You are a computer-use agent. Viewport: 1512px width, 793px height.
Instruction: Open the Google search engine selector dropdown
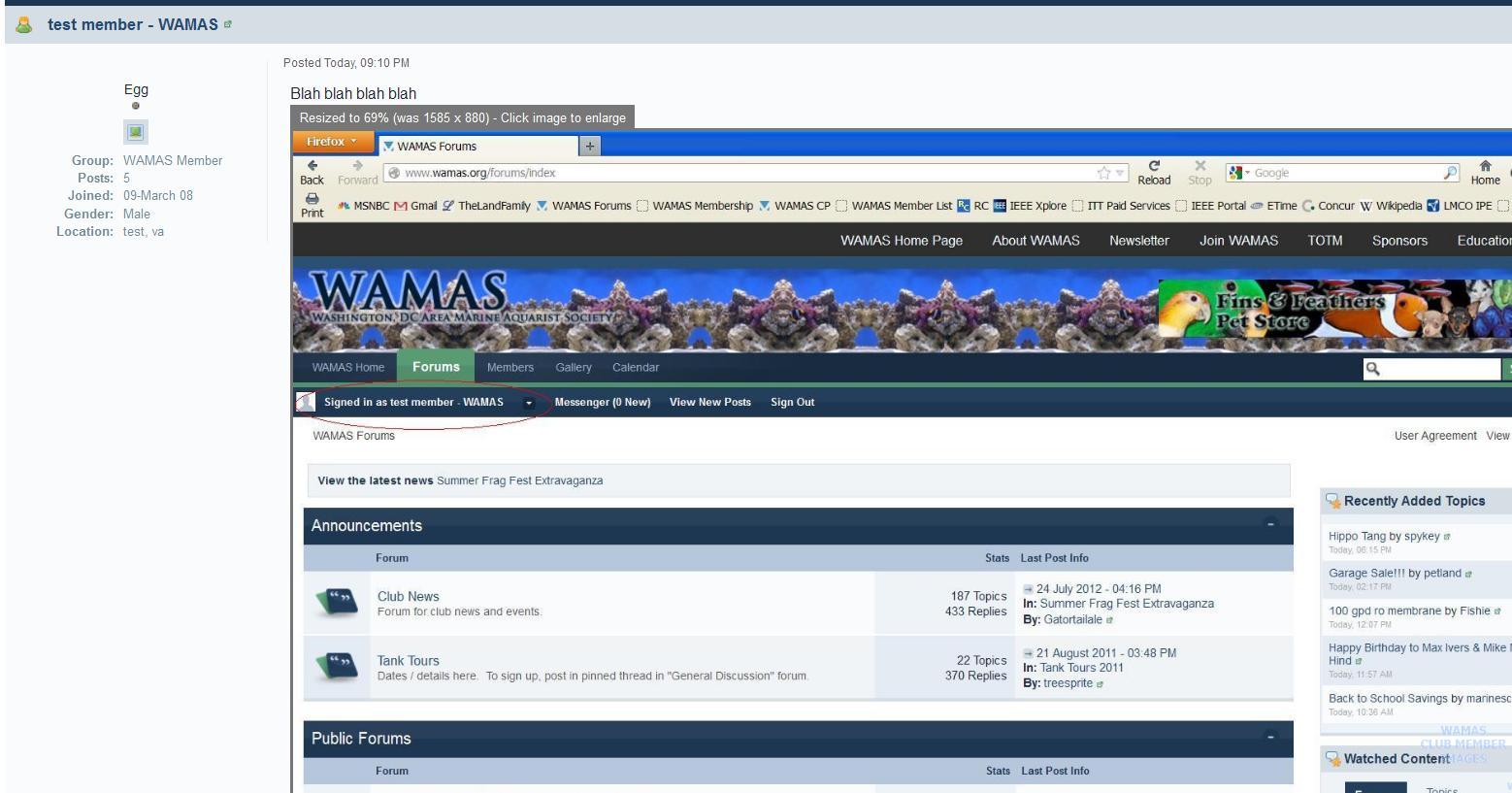click(x=1238, y=173)
